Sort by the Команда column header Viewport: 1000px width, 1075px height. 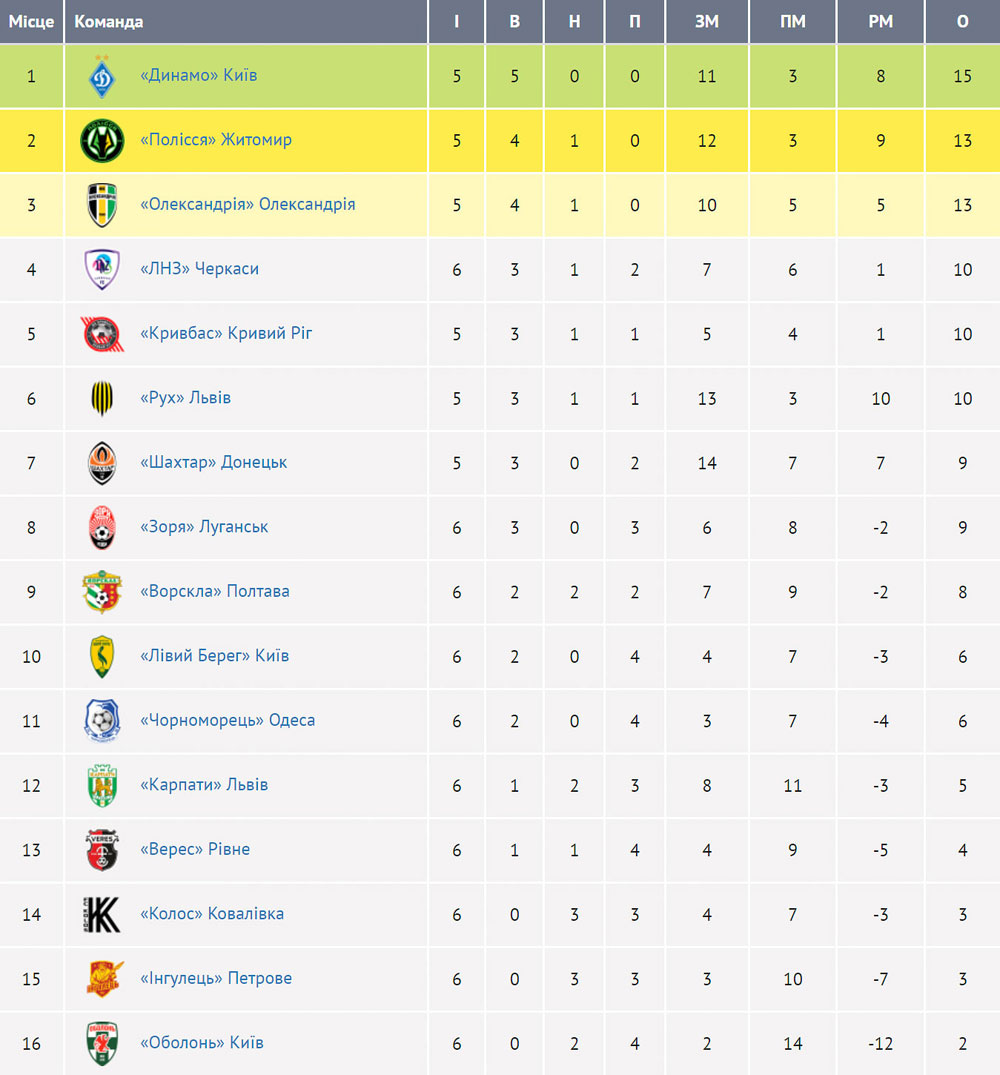(108, 21)
